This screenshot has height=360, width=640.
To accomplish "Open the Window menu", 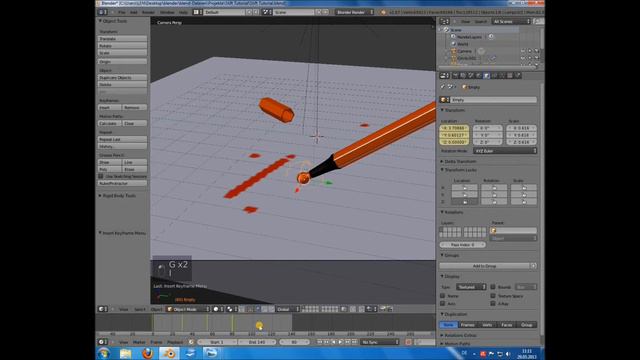I will 167,12.
